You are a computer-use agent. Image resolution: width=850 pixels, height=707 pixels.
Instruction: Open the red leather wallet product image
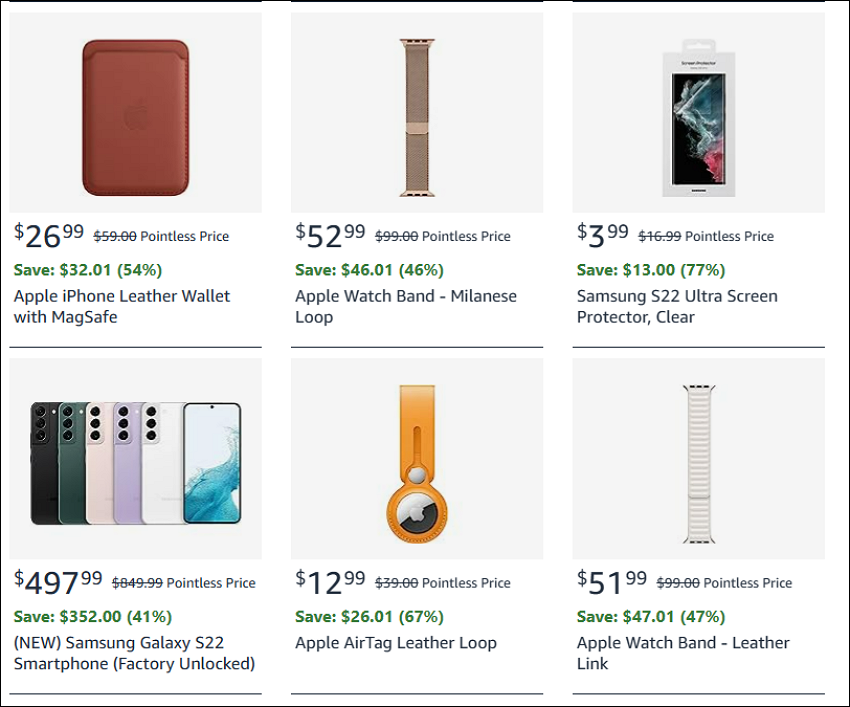click(x=136, y=112)
